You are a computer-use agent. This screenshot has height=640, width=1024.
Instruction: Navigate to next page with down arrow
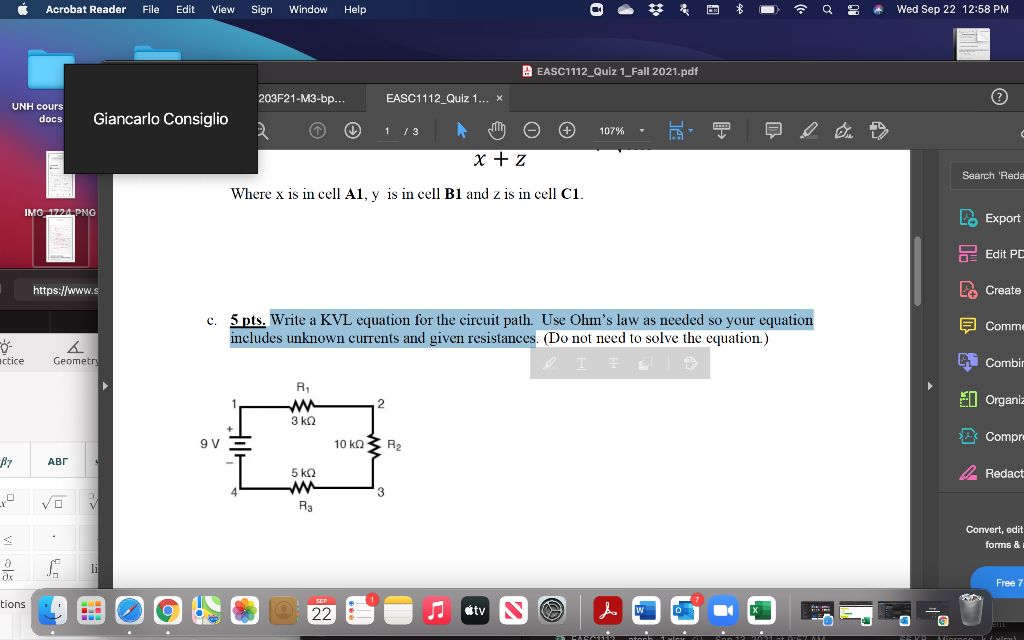[352, 130]
